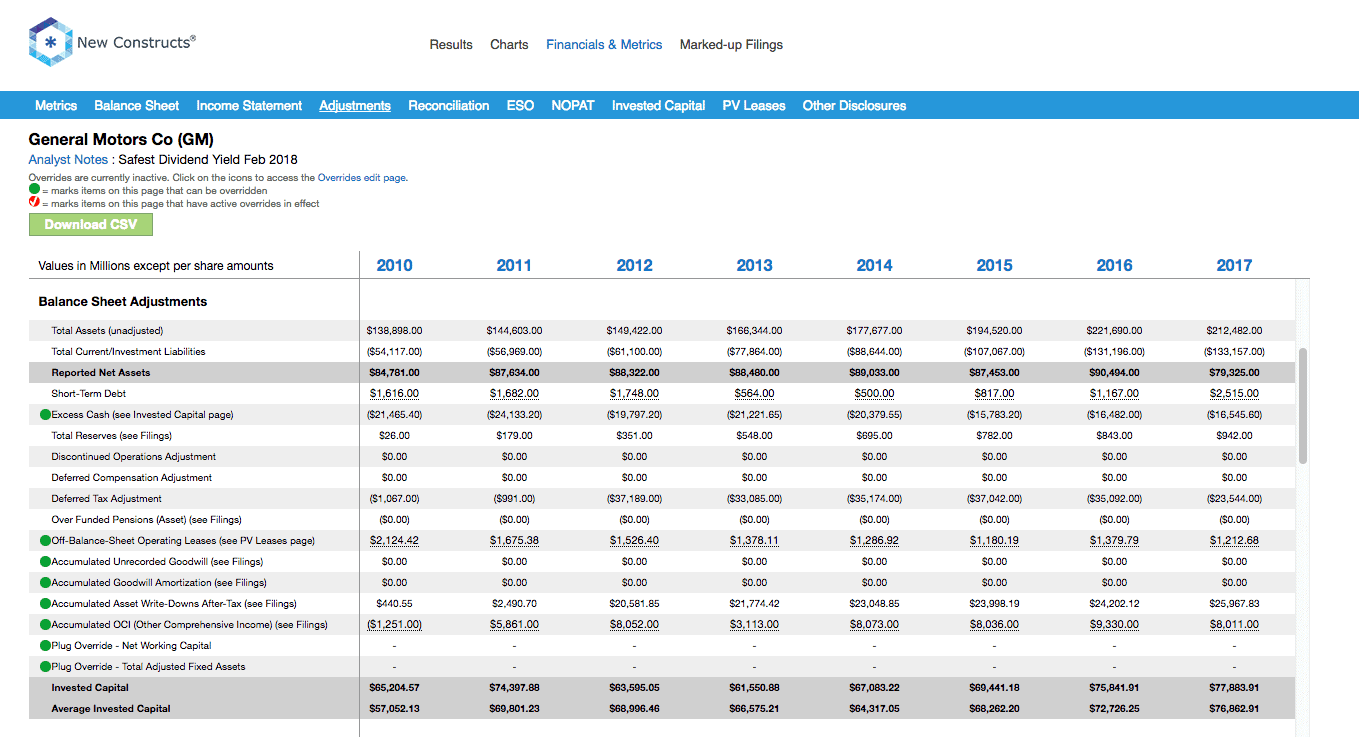Open the 2017 year header
This screenshot has height=737, width=1359.
[x=1234, y=265]
